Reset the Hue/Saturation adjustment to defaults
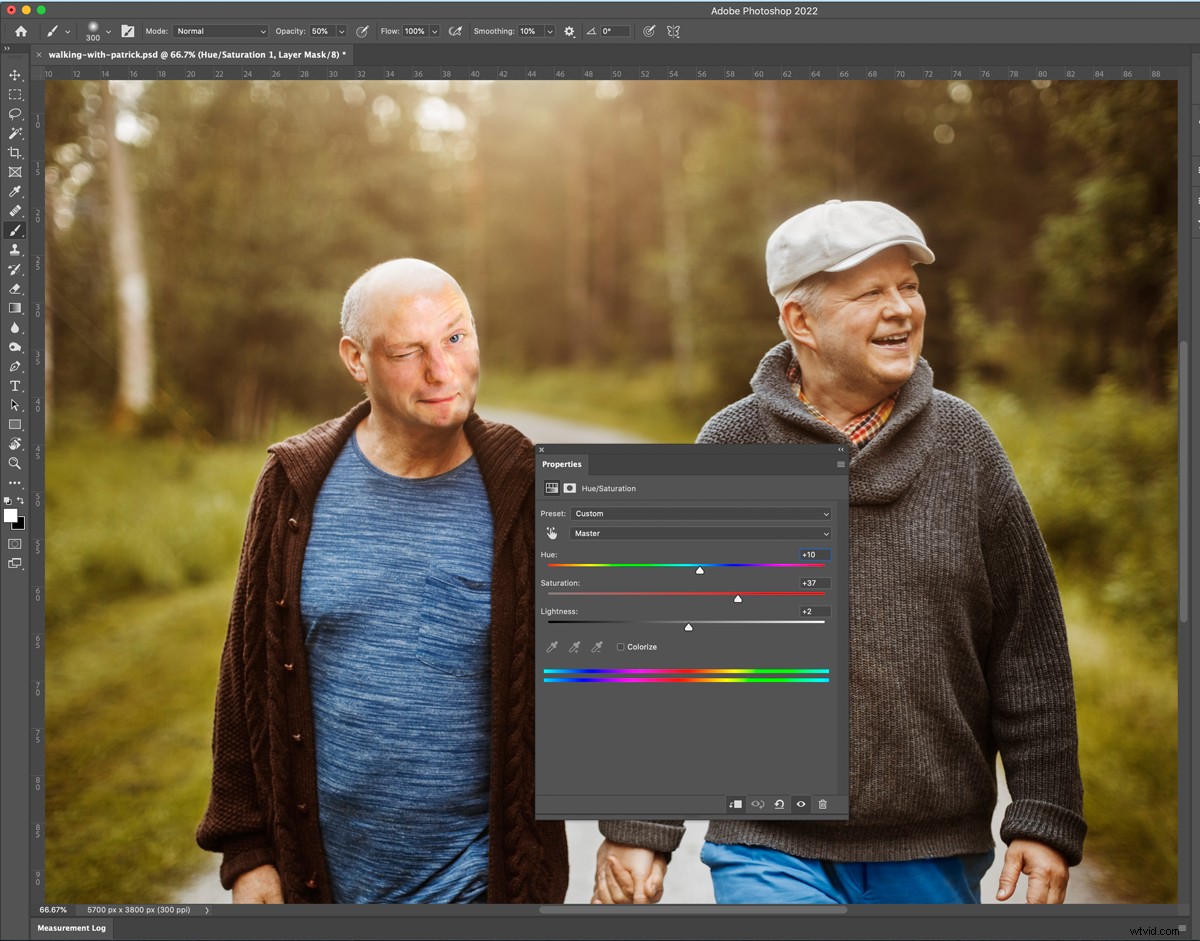This screenshot has width=1200, height=941. (x=780, y=805)
